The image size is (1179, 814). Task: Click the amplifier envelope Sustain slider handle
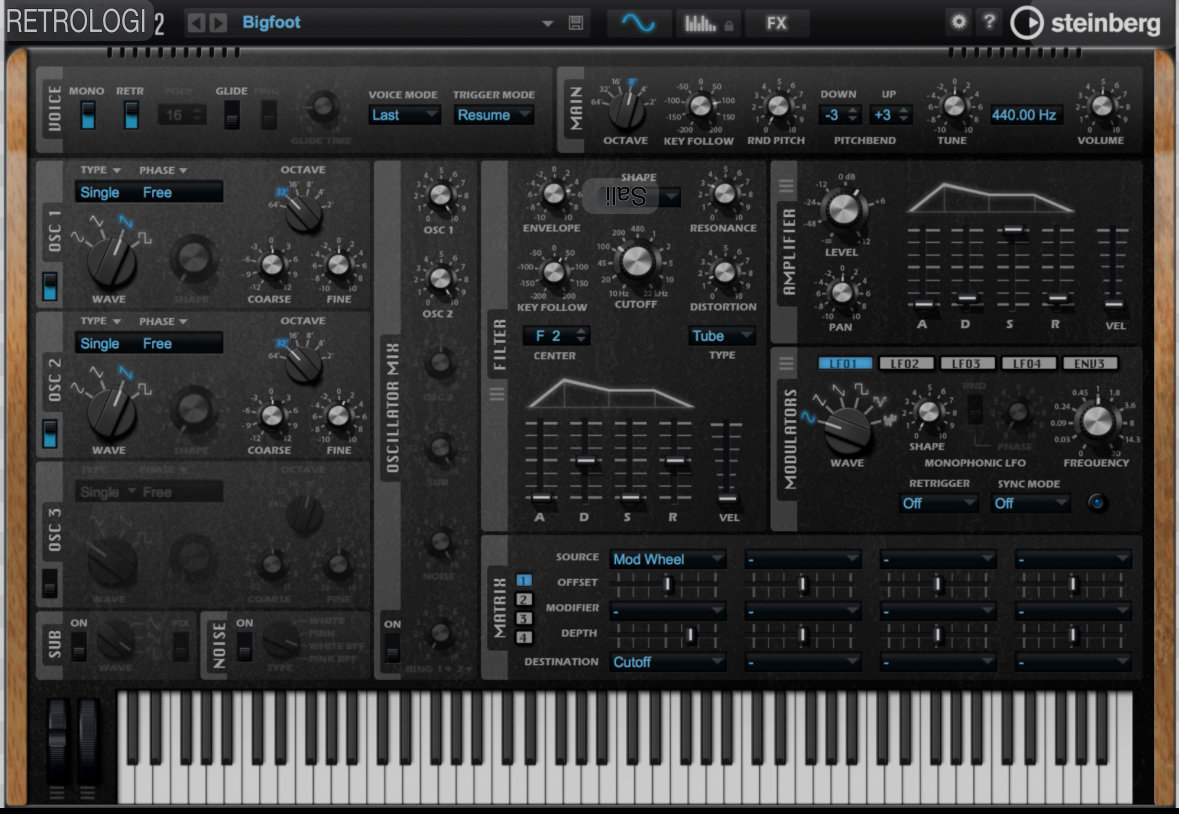pos(1012,229)
